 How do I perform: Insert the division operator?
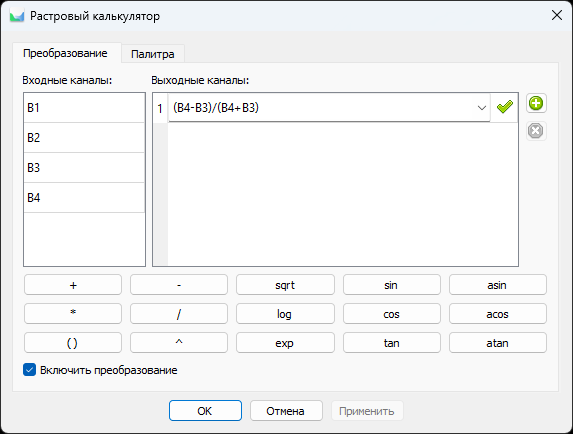(179, 314)
